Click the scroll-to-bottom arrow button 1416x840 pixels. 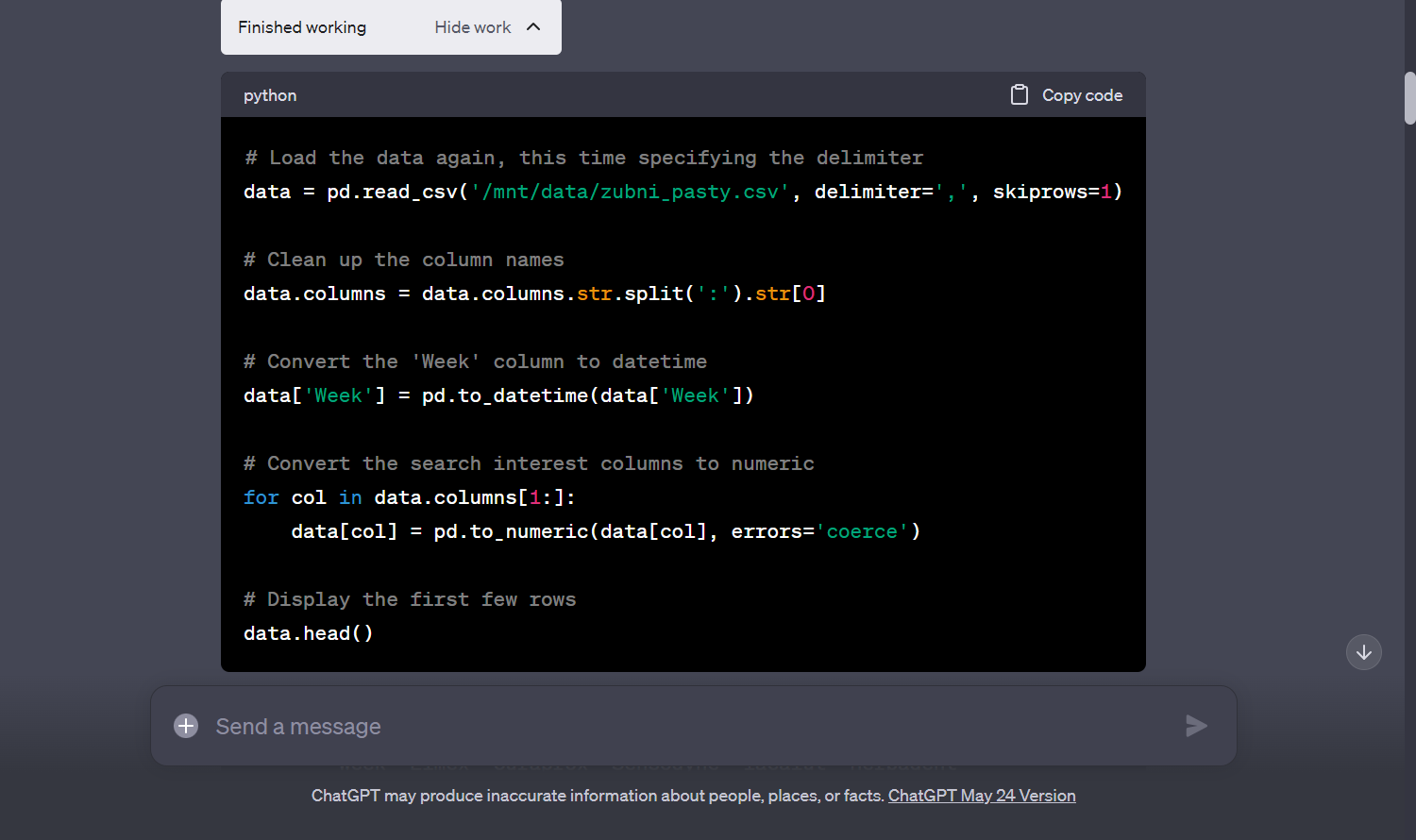point(1363,652)
